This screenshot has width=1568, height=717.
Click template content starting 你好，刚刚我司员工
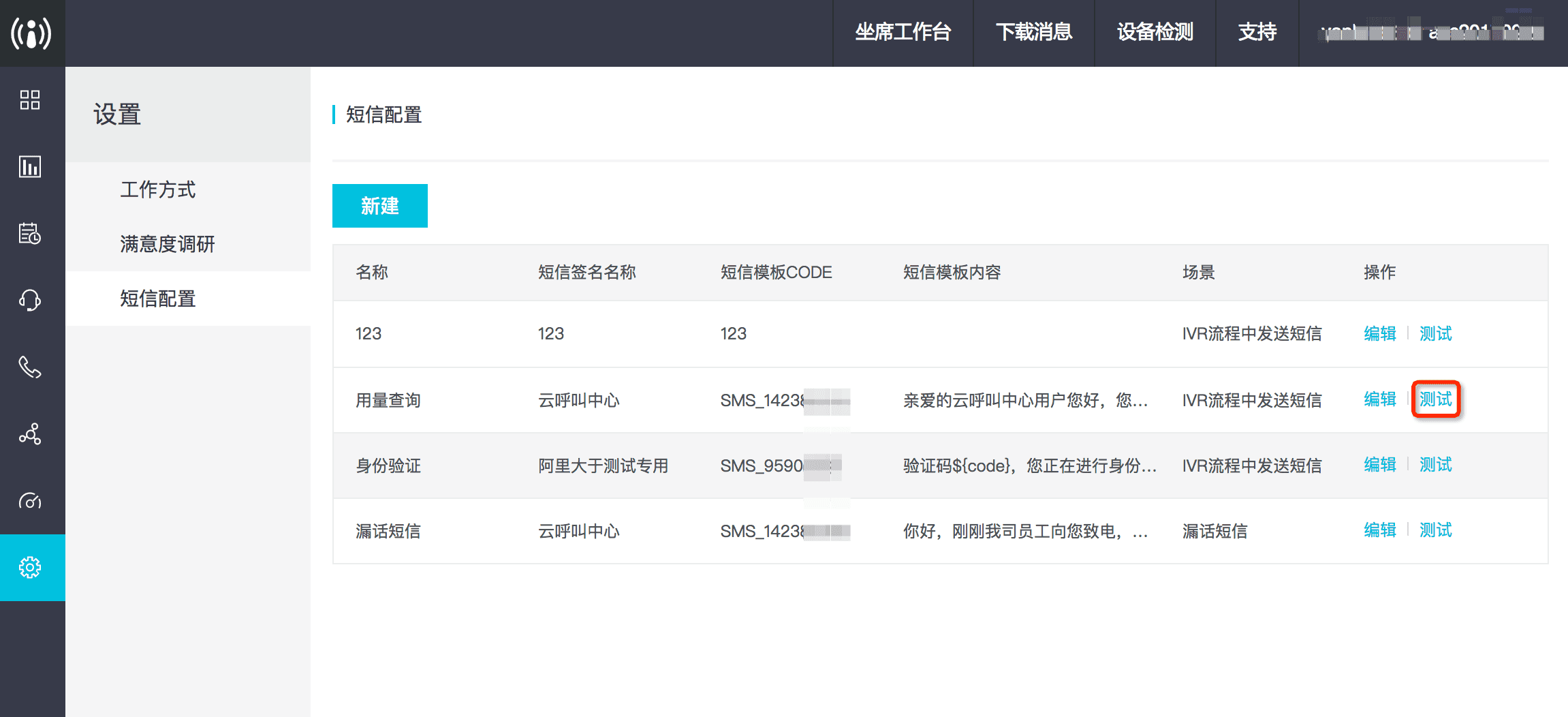click(x=1026, y=531)
